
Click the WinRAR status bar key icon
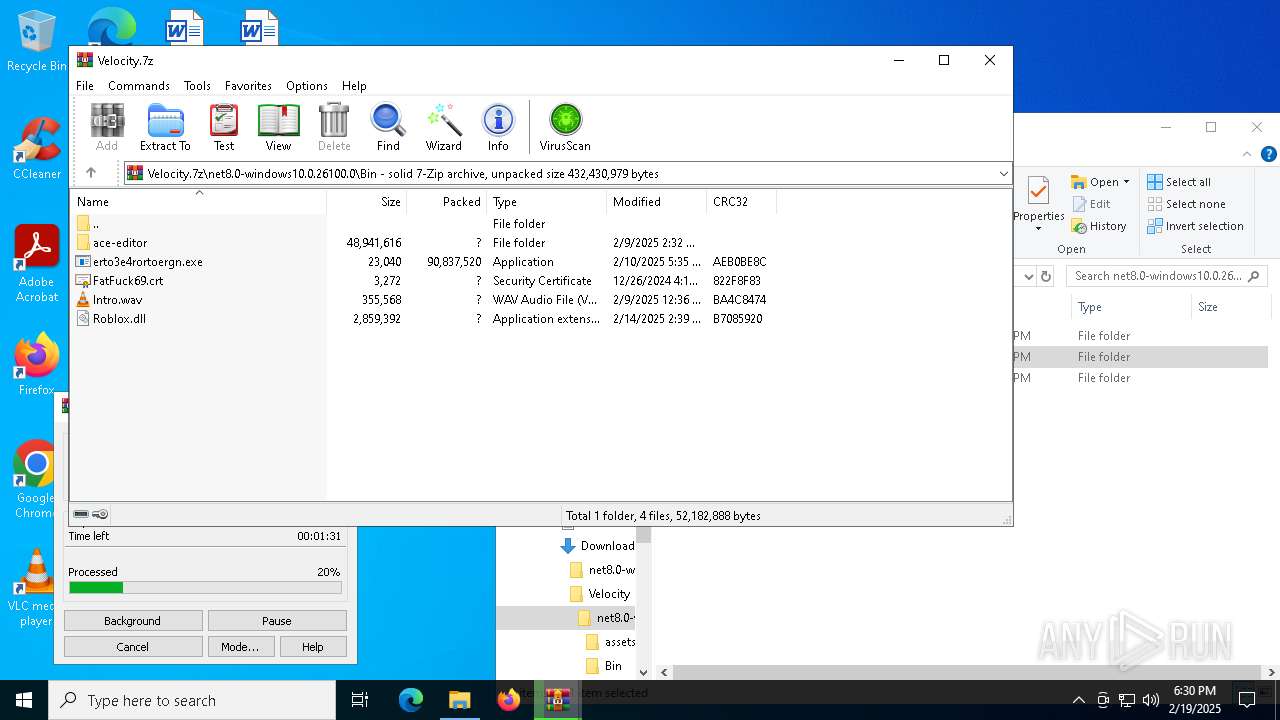100,514
